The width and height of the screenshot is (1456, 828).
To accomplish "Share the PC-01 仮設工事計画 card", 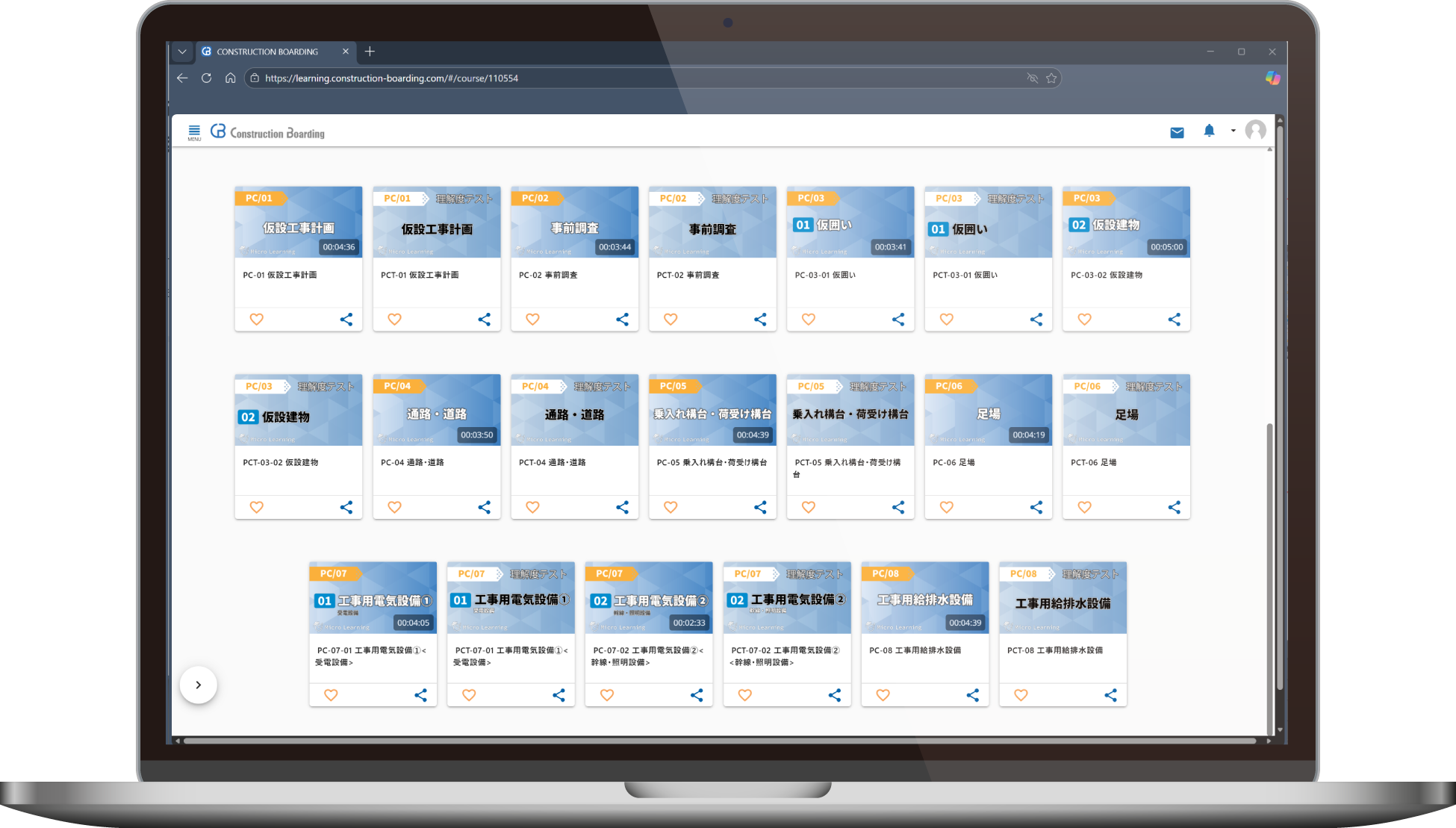I will pyautogui.click(x=346, y=320).
